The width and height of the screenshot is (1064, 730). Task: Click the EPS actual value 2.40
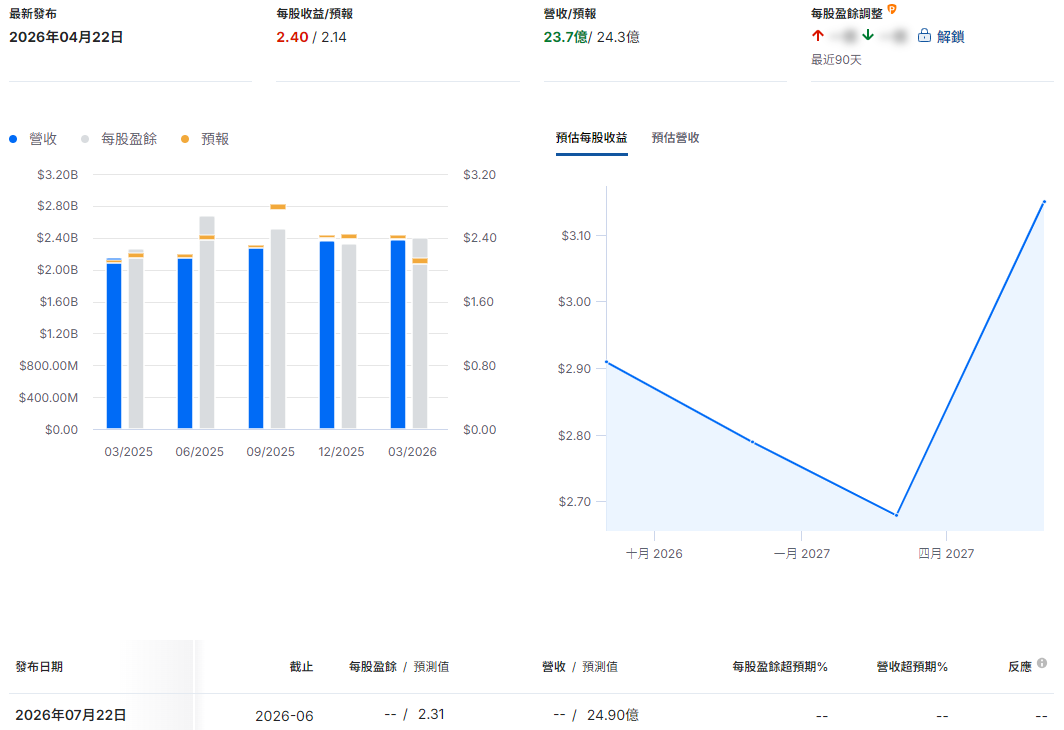[x=292, y=37]
